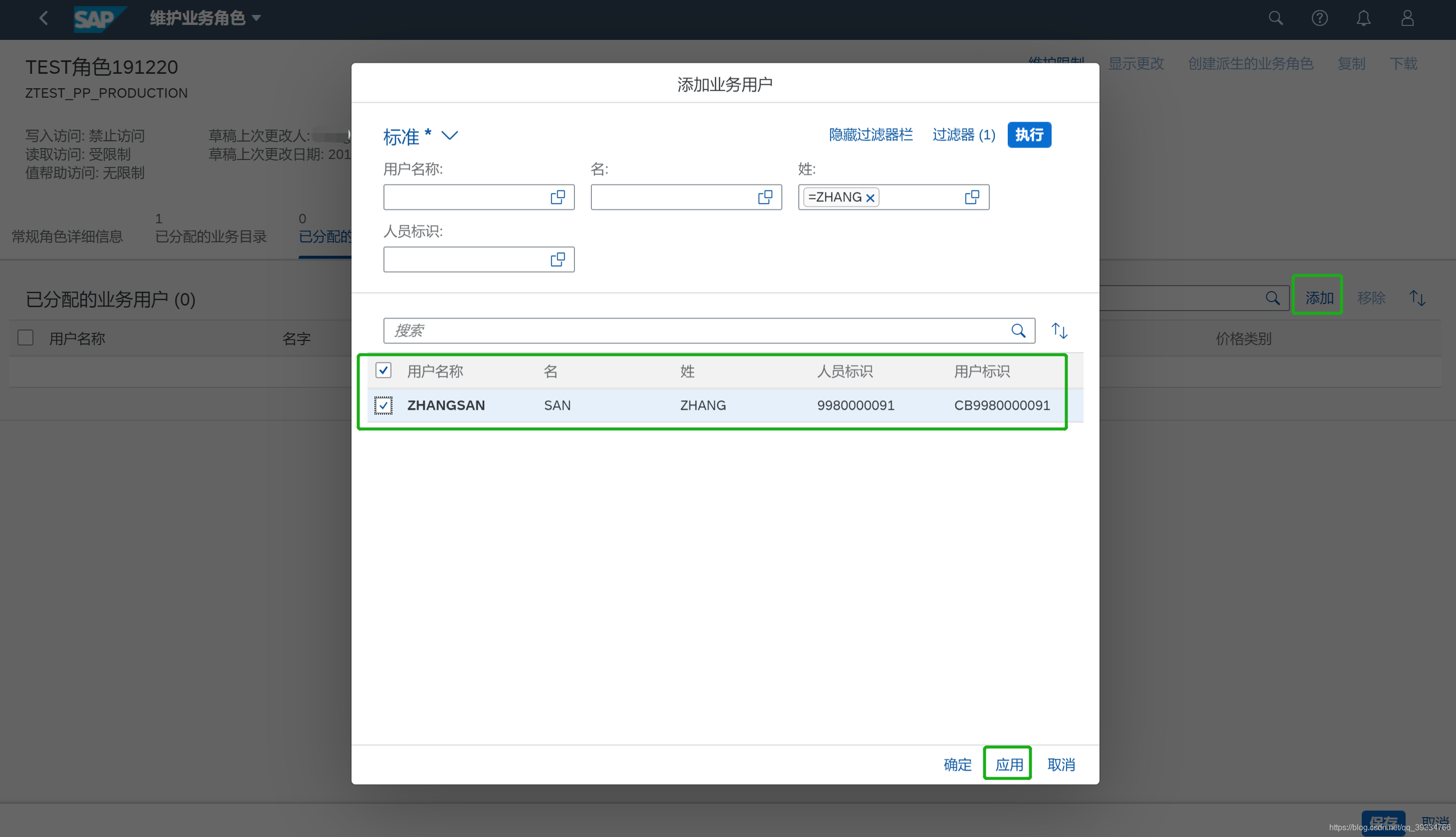Viewport: 1456px width, 837px height.
Task: Open the user profile icon
Action: (1407, 19)
